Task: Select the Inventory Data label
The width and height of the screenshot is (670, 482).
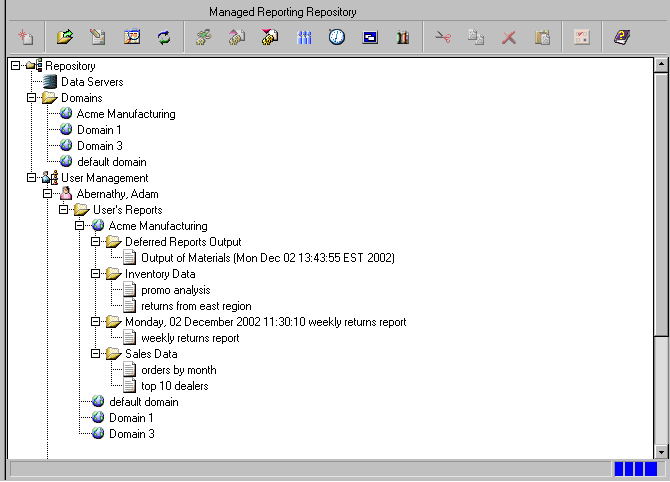Action: tap(160, 274)
